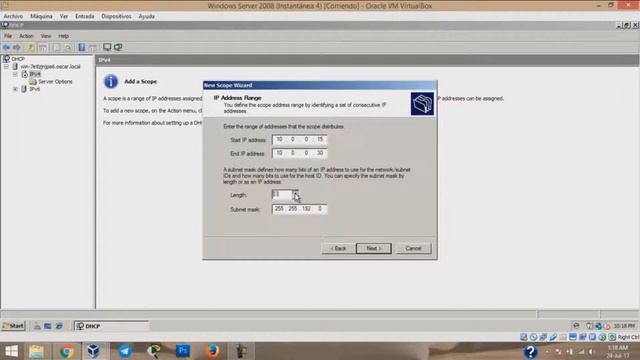Click the host volume tray icon
The width and height of the screenshot is (640, 360).
tap(591, 351)
